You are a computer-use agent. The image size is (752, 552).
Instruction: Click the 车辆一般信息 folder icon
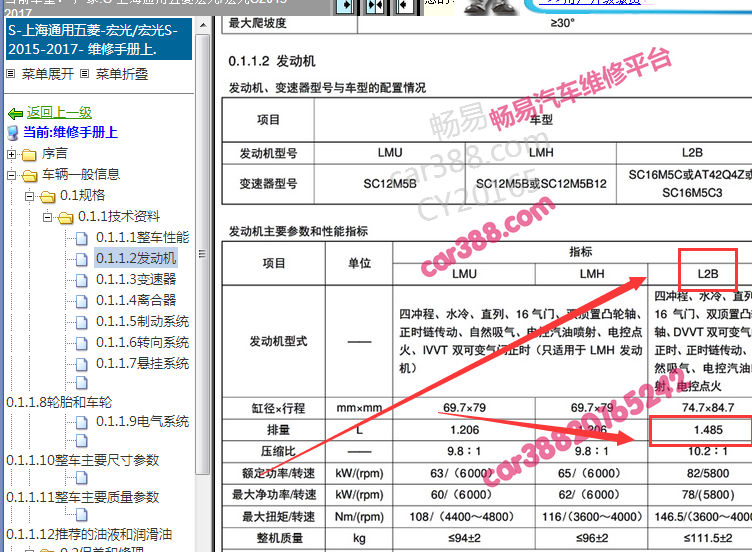[29, 176]
